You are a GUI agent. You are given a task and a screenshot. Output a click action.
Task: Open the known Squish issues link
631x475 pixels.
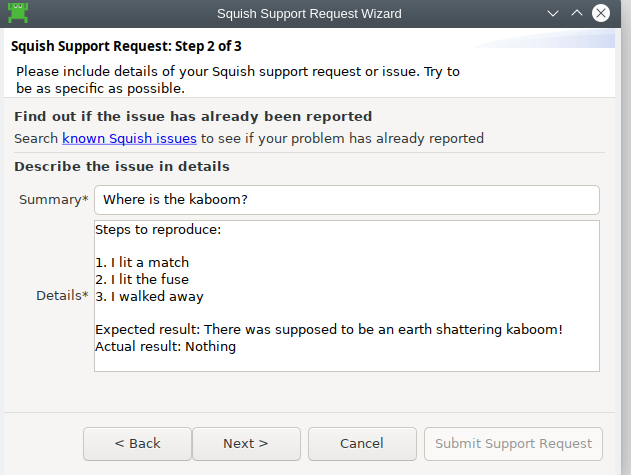[129, 138]
